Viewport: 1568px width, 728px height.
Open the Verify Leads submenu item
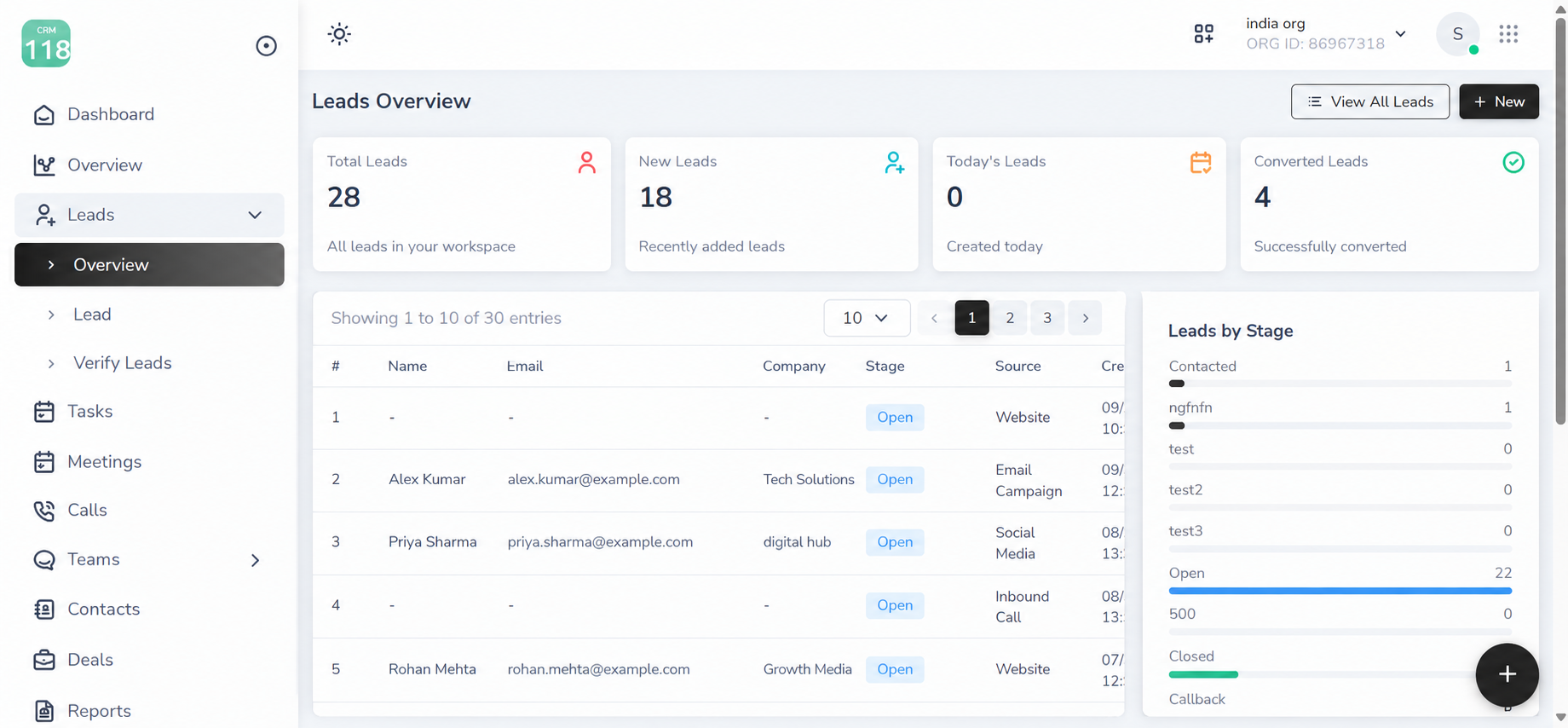click(x=123, y=363)
